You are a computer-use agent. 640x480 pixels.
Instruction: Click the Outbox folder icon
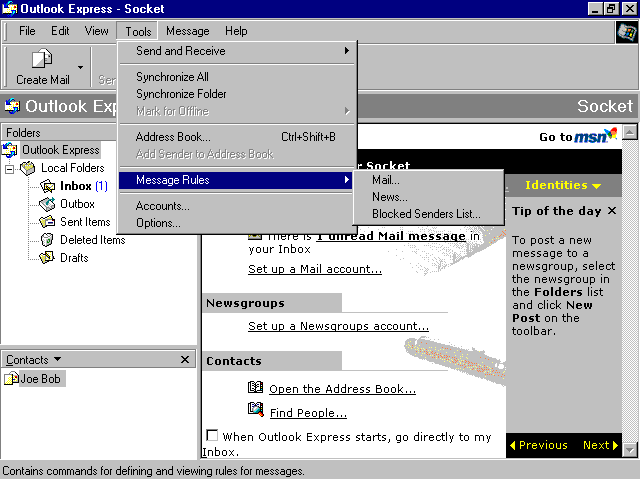tap(47, 204)
